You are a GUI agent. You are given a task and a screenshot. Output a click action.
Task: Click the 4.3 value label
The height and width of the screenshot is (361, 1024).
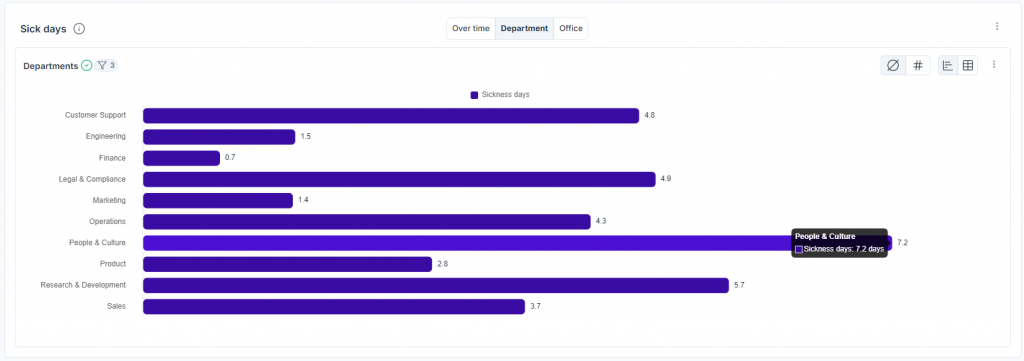pyautogui.click(x=601, y=221)
